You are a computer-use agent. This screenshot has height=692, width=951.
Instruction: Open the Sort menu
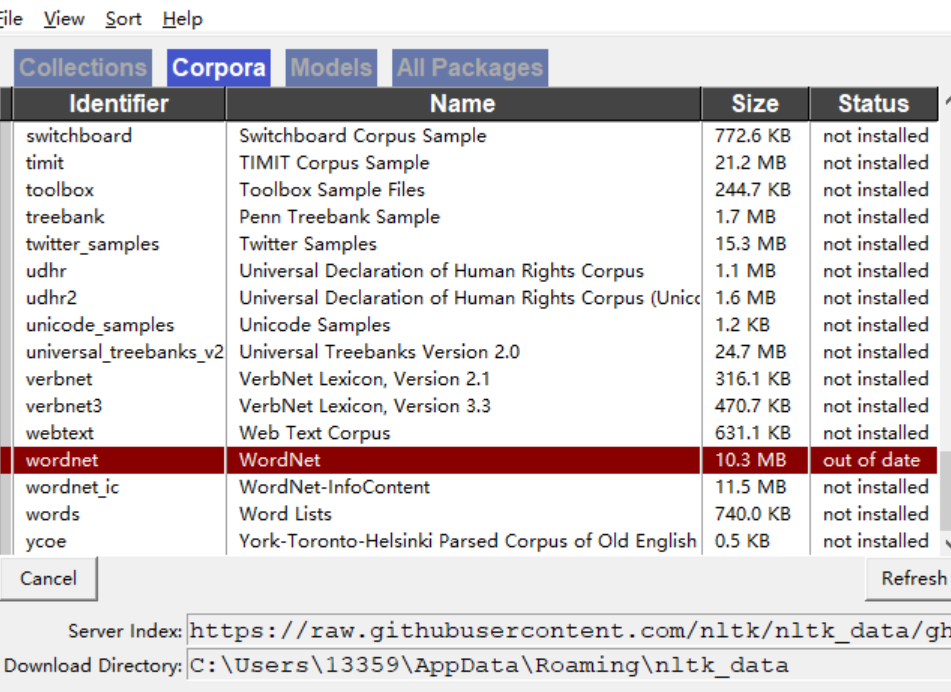(123, 18)
